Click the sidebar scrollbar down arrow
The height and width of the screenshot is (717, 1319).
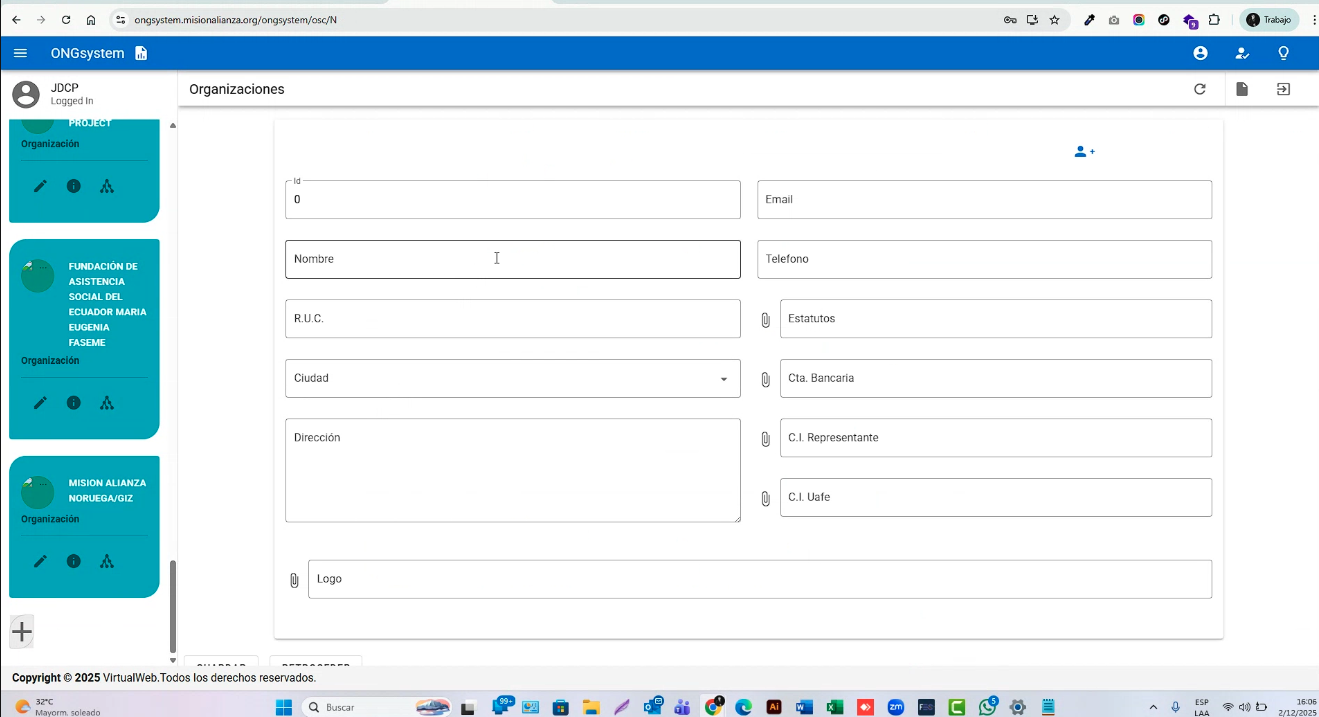pos(172,660)
